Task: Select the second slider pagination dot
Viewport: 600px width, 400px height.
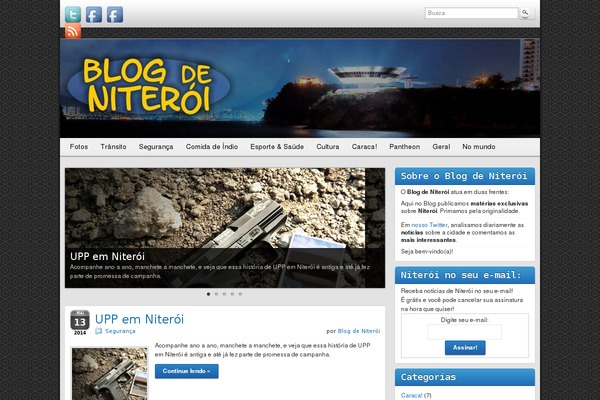Action: coord(217,294)
